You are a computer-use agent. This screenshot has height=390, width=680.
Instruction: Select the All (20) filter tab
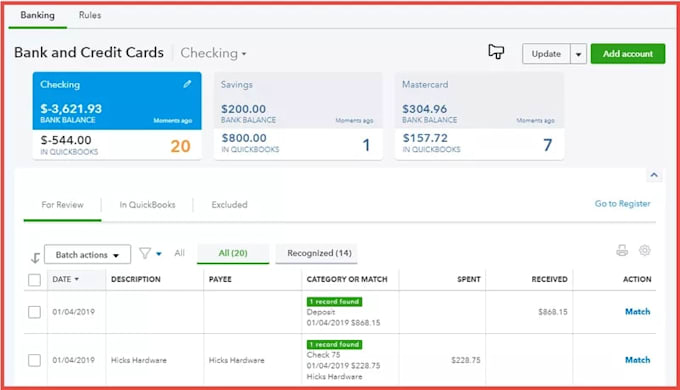(x=233, y=253)
